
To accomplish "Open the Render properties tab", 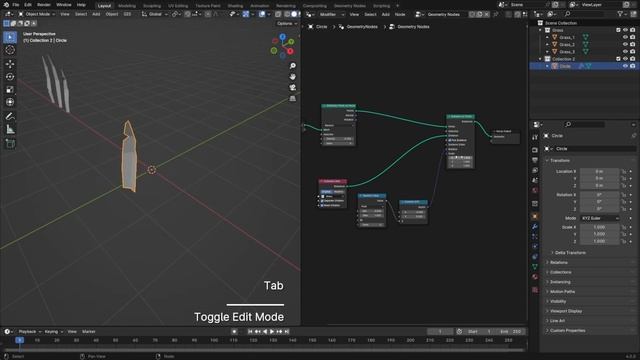I will tap(535, 150).
